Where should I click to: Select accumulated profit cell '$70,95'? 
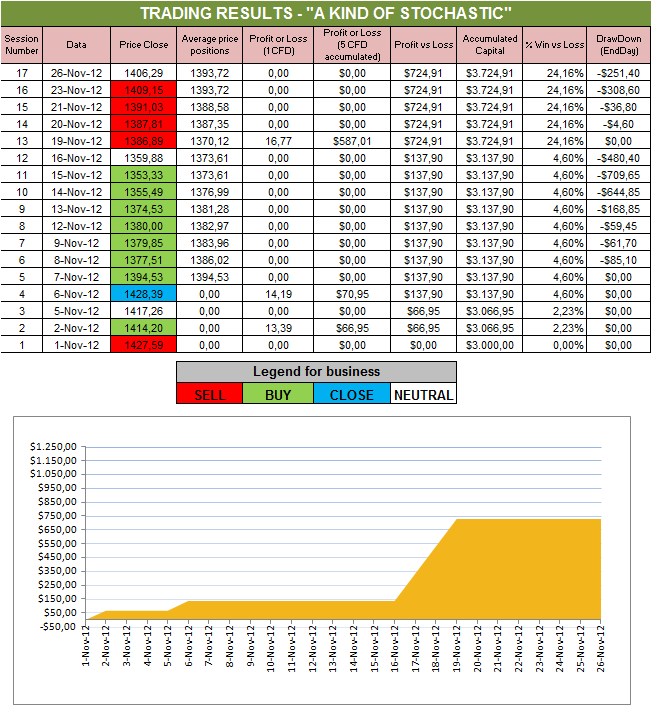[352, 293]
